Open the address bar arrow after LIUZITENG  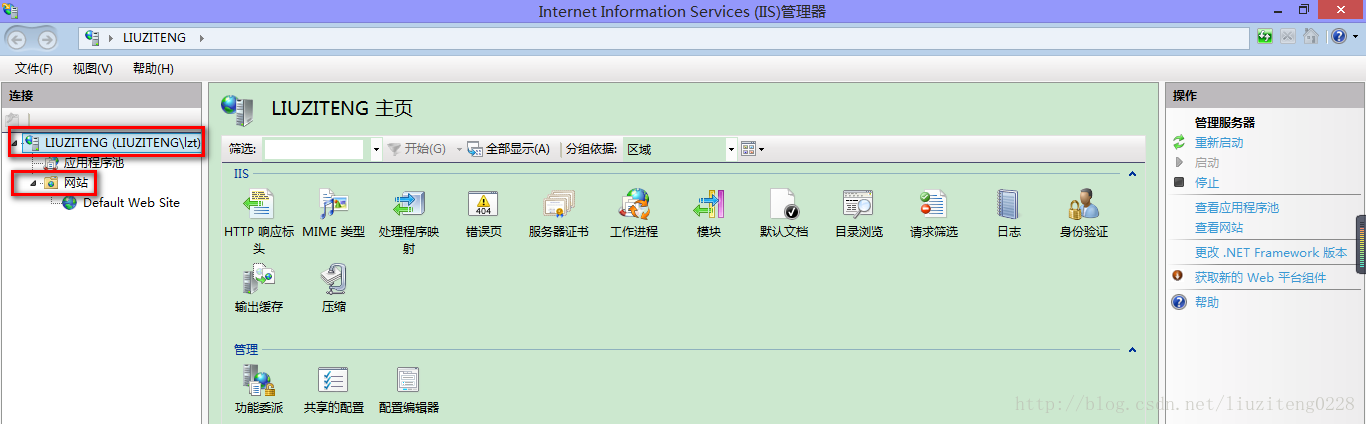coord(200,38)
